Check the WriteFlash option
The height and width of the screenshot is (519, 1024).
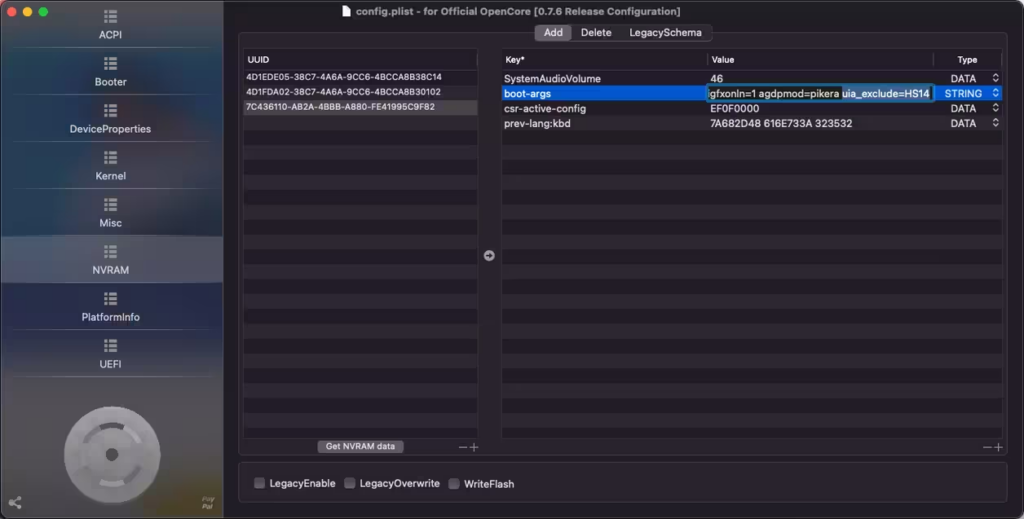(454, 484)
